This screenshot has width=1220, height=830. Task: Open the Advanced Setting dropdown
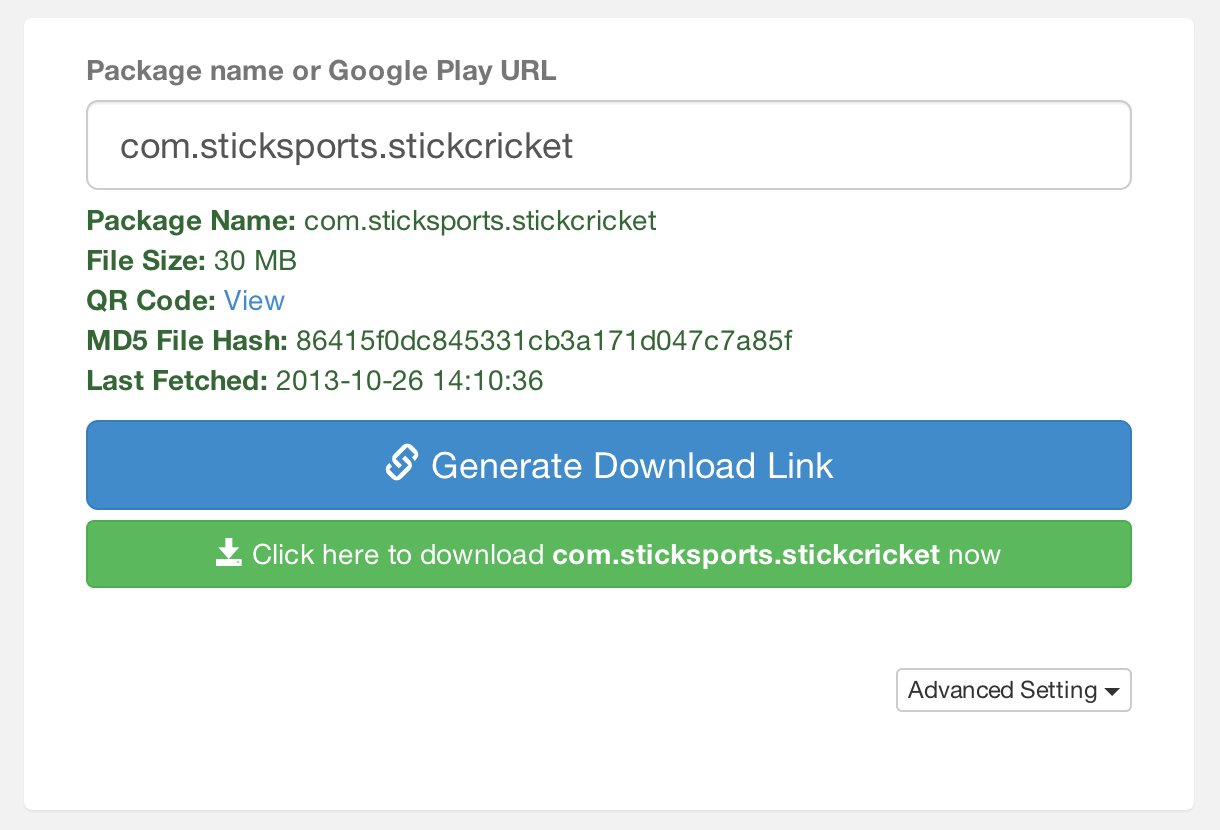1013,690
